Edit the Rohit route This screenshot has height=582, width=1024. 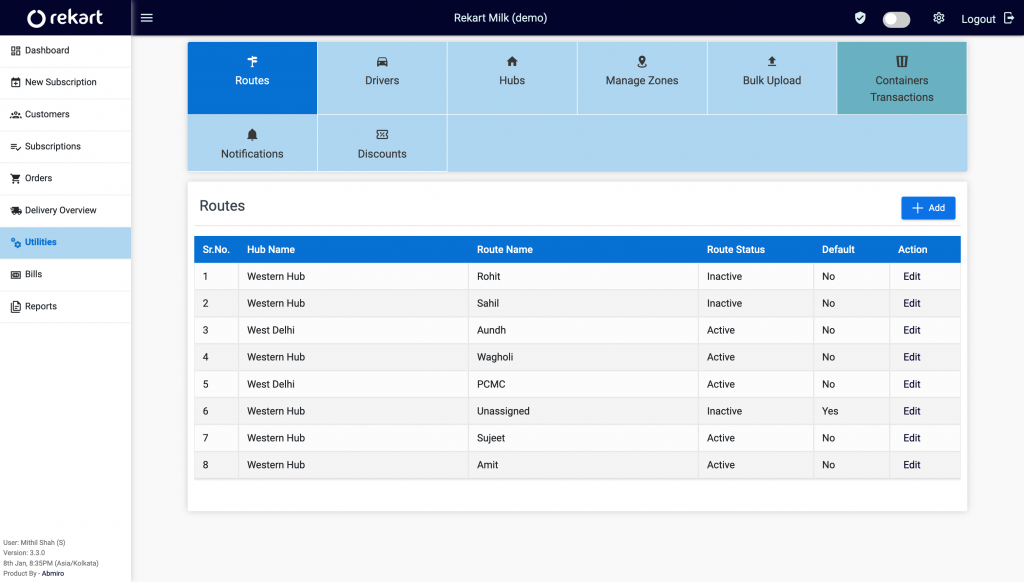pos(912,276)
